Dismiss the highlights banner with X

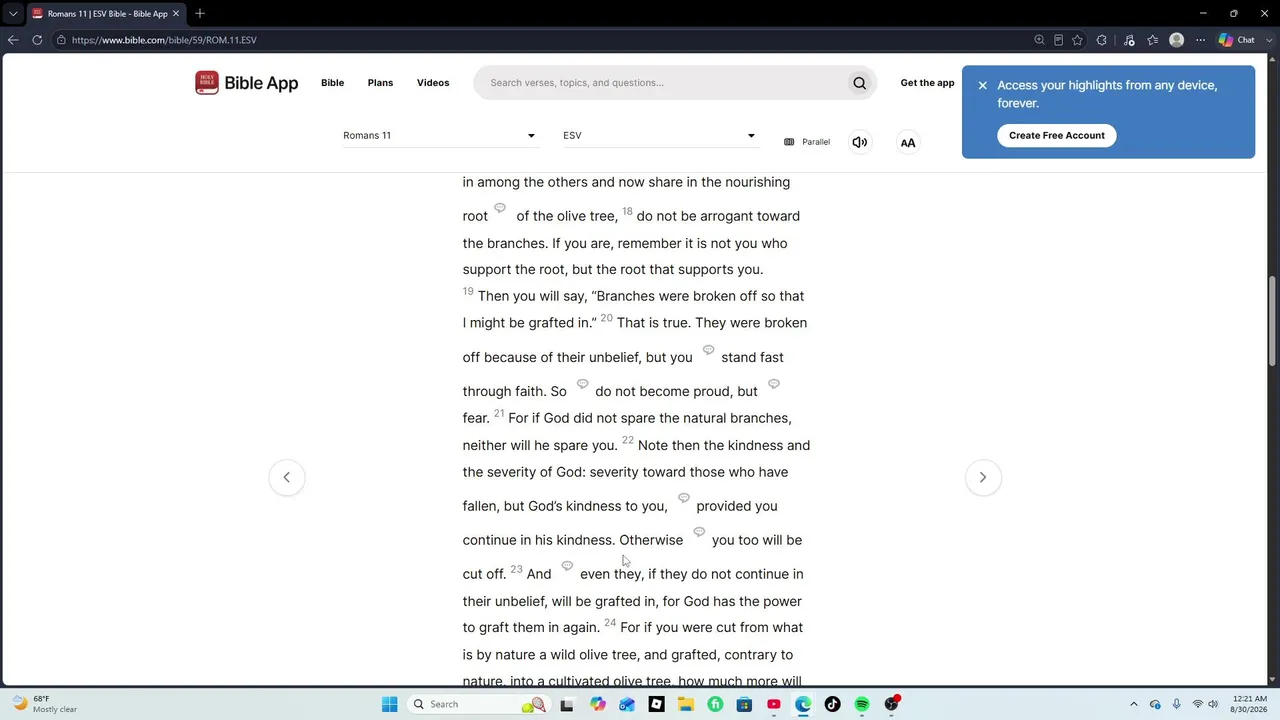tap(982, 86)
